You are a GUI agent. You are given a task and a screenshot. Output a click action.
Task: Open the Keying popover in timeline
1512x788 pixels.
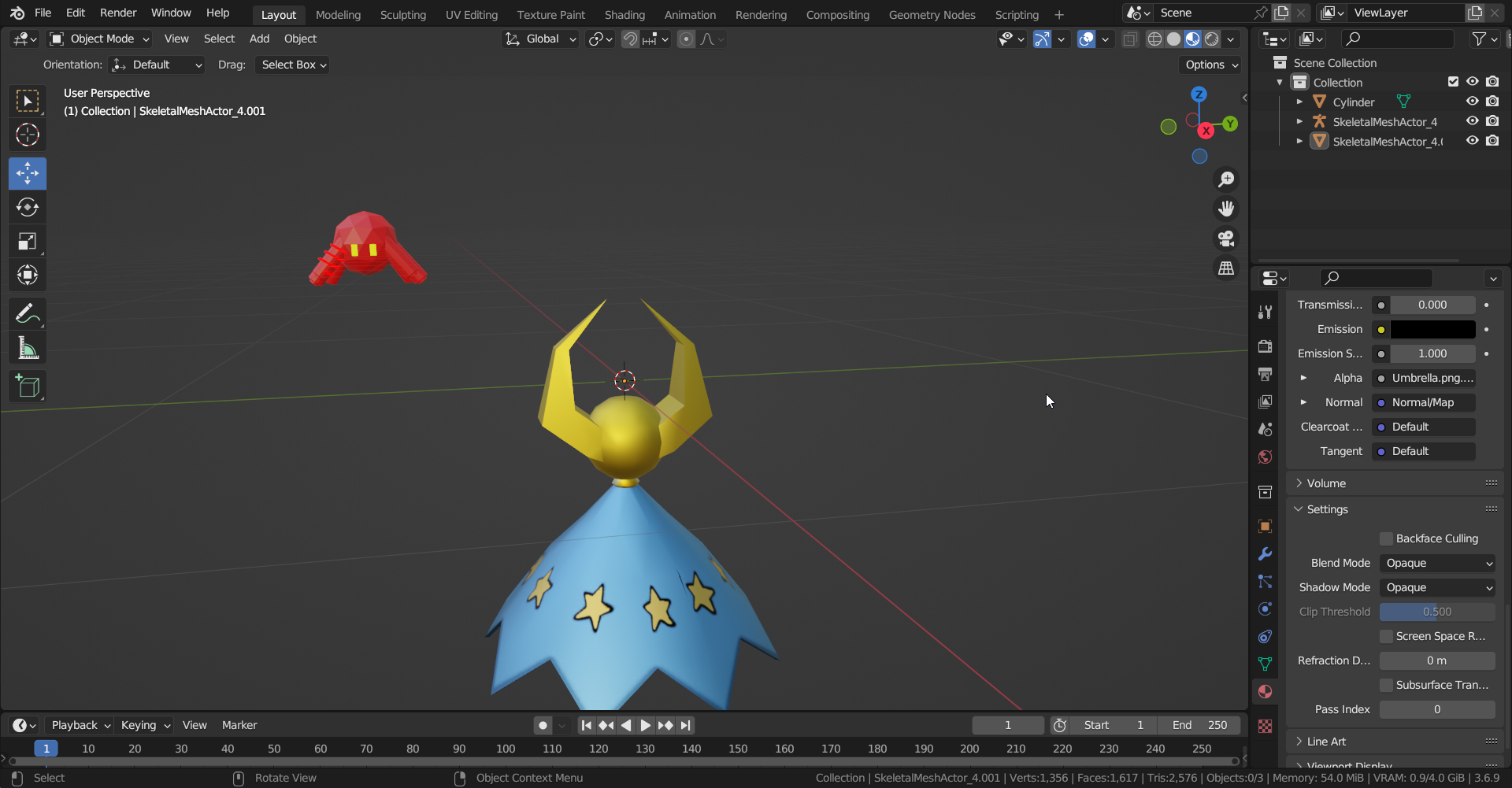(x=145, y=725)
